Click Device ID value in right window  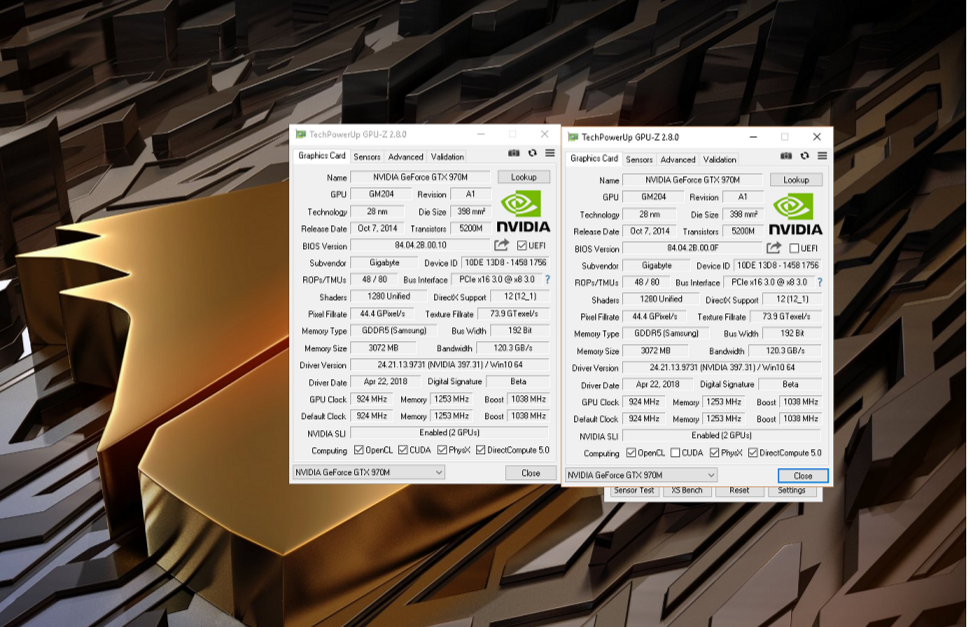777,265
